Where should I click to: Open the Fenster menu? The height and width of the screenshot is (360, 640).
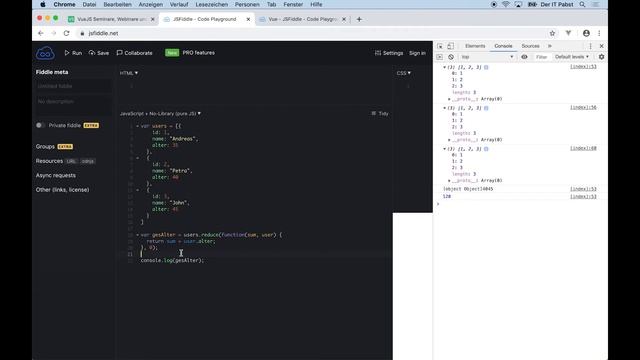[x=293, y=4]
